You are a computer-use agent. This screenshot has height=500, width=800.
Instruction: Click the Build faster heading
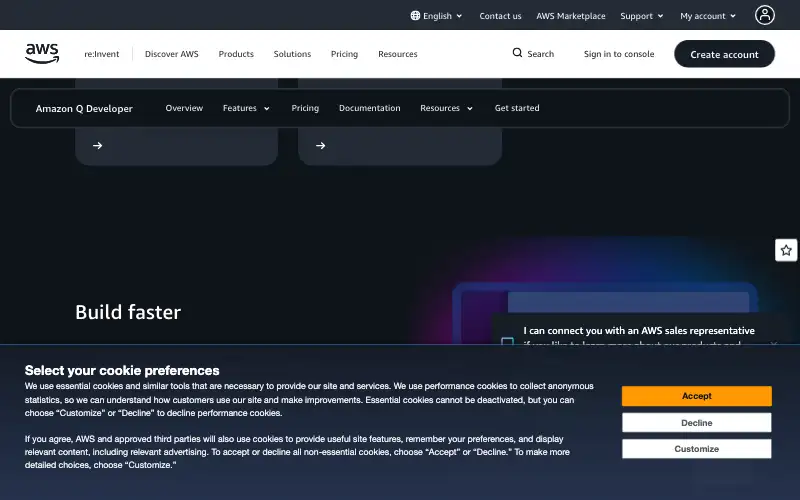[x=128, y=312]
